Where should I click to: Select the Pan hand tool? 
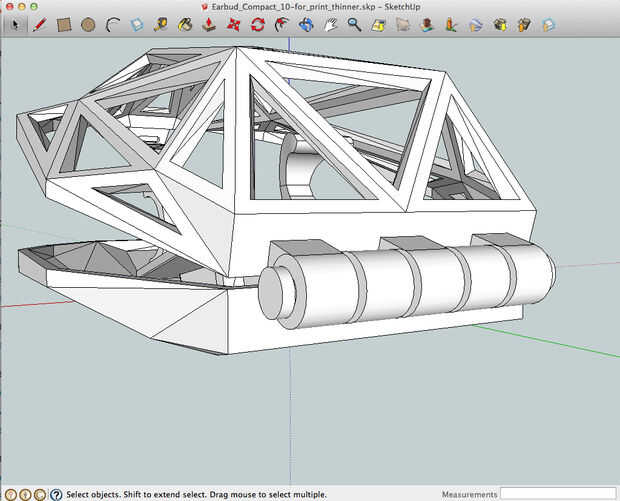pyautogui.click(x=331, y=24)
